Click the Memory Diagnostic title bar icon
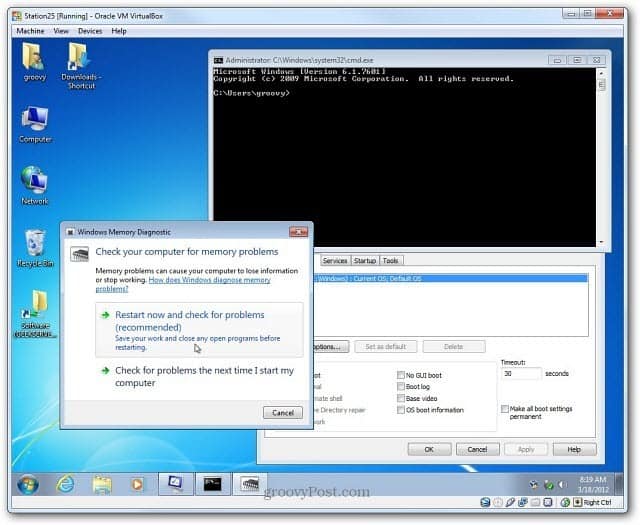Screen dimensions: 640x525 tap(70, 232)
